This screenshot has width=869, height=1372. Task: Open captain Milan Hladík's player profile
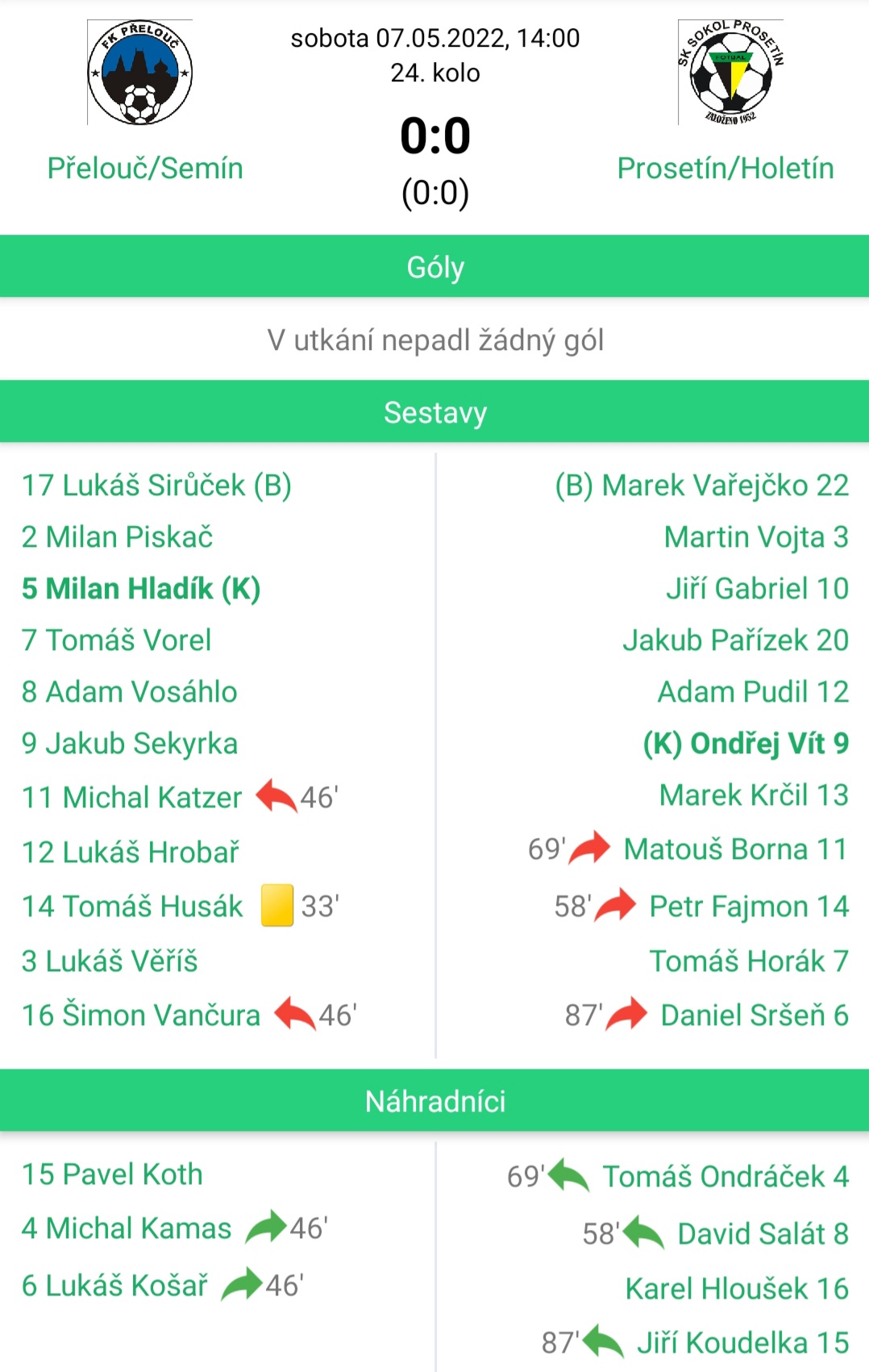(x=141, y=589)
